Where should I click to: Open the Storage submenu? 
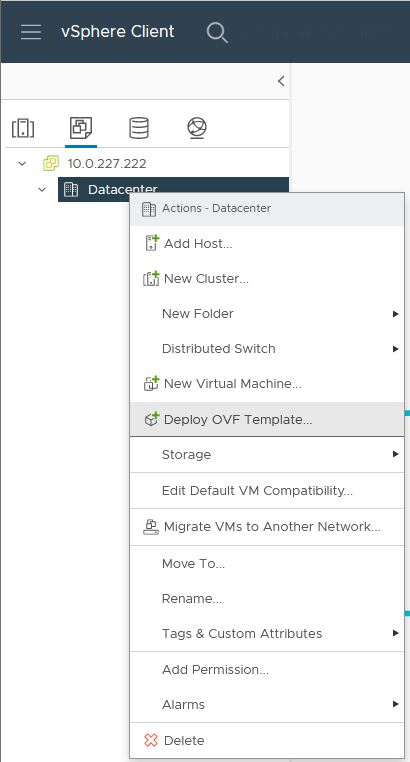[267, 454]
